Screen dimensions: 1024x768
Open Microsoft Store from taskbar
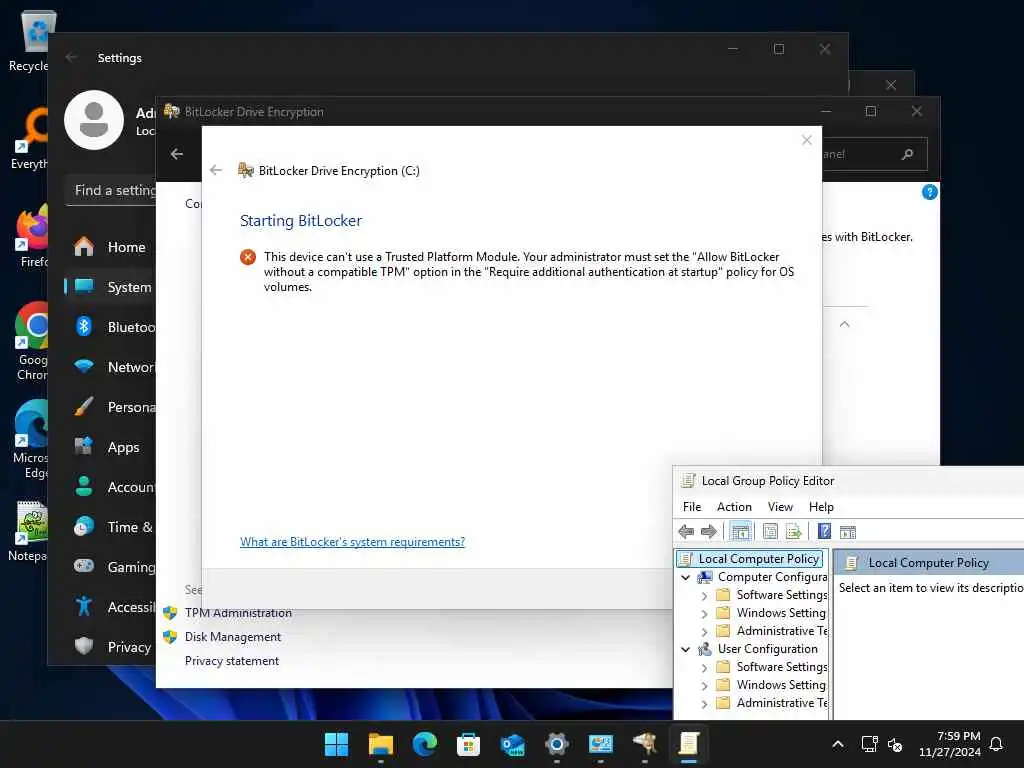click(x=468, y=744)
